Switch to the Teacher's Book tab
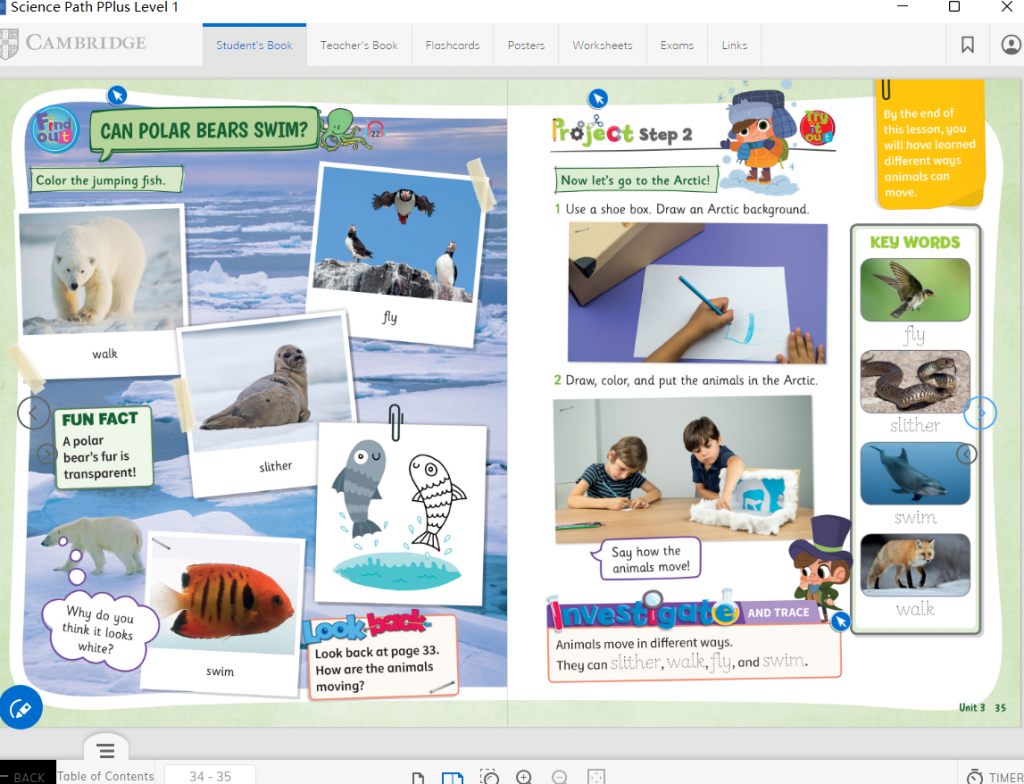1024x784 pixels. [359, 45]
